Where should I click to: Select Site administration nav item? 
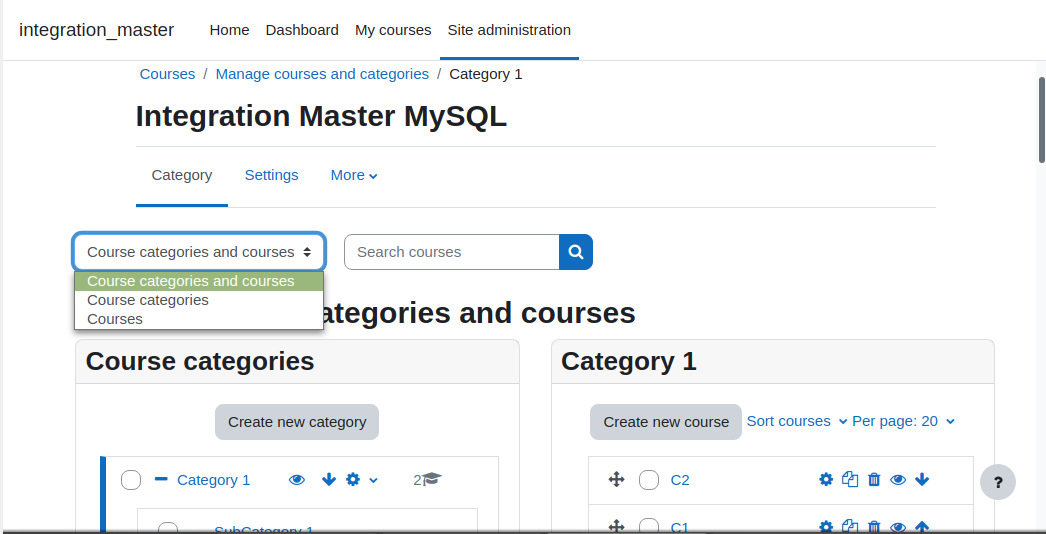(x=509, y=30)
